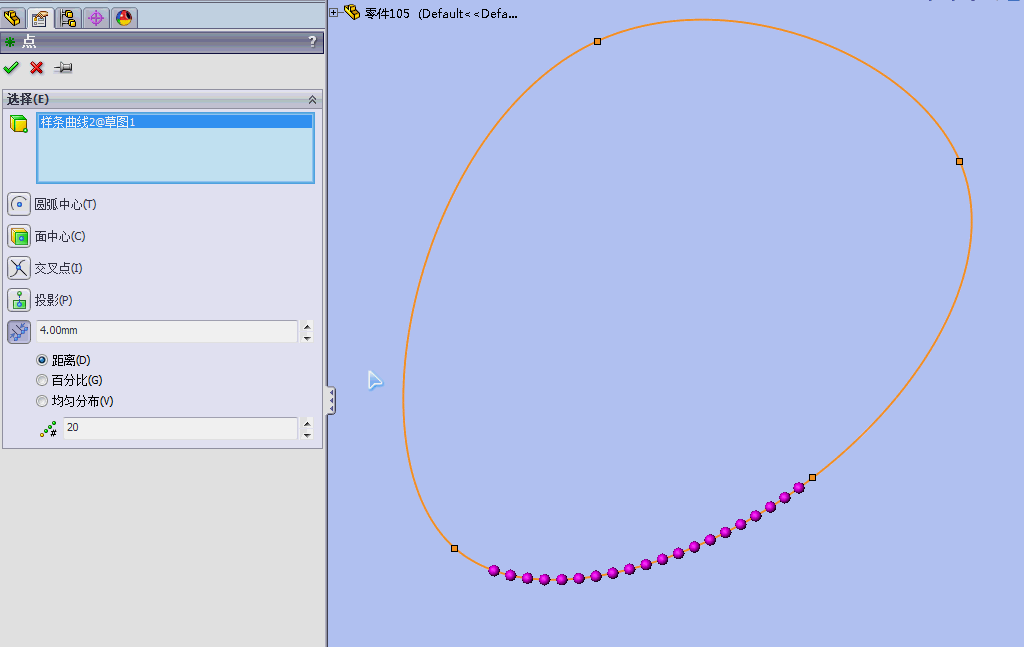Viewport: 1024px width, 647px height.
Task: Select the 均匀分布(V) radio button
Action: coord(42,401)
